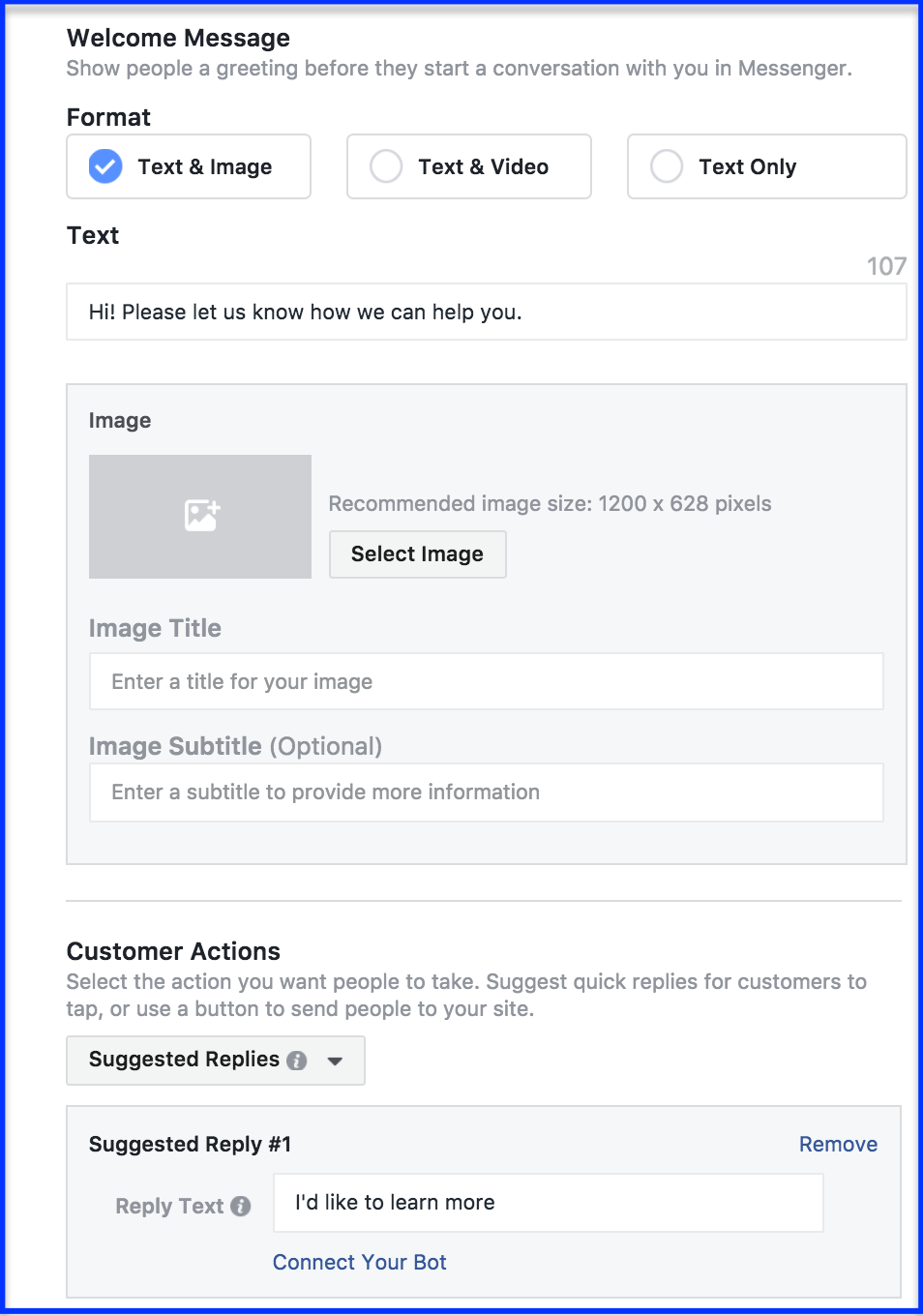Focus the Image Subtitle input field
The image size is (923, 1316).
(x=487, y=793)
